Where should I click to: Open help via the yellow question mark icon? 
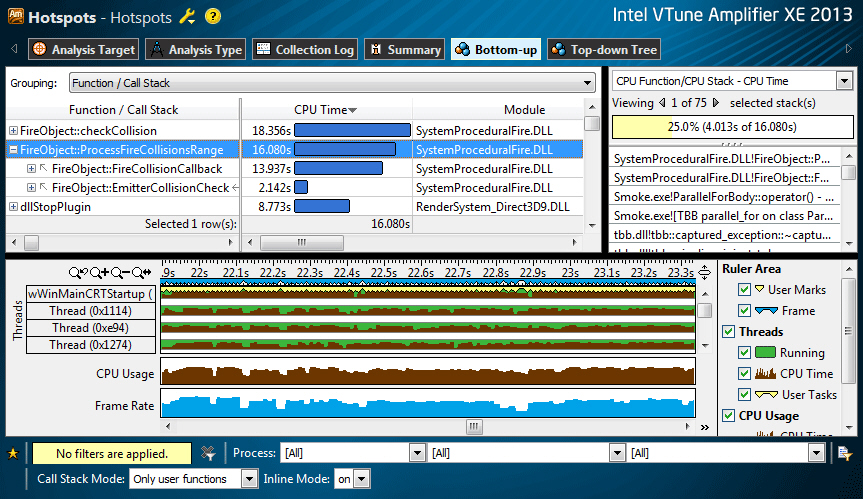[212, 18]
